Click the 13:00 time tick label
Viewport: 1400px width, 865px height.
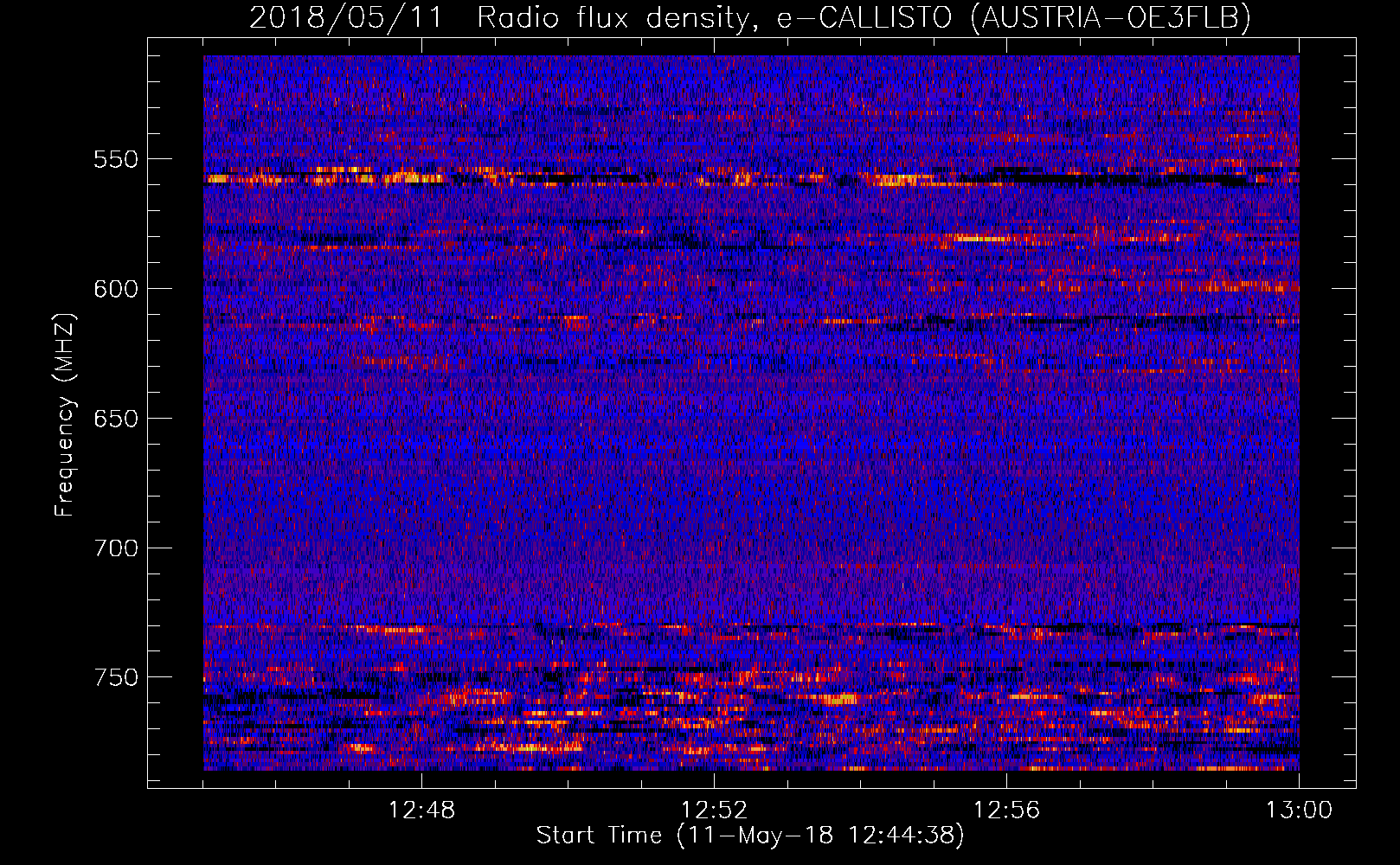pos(1300,811)
